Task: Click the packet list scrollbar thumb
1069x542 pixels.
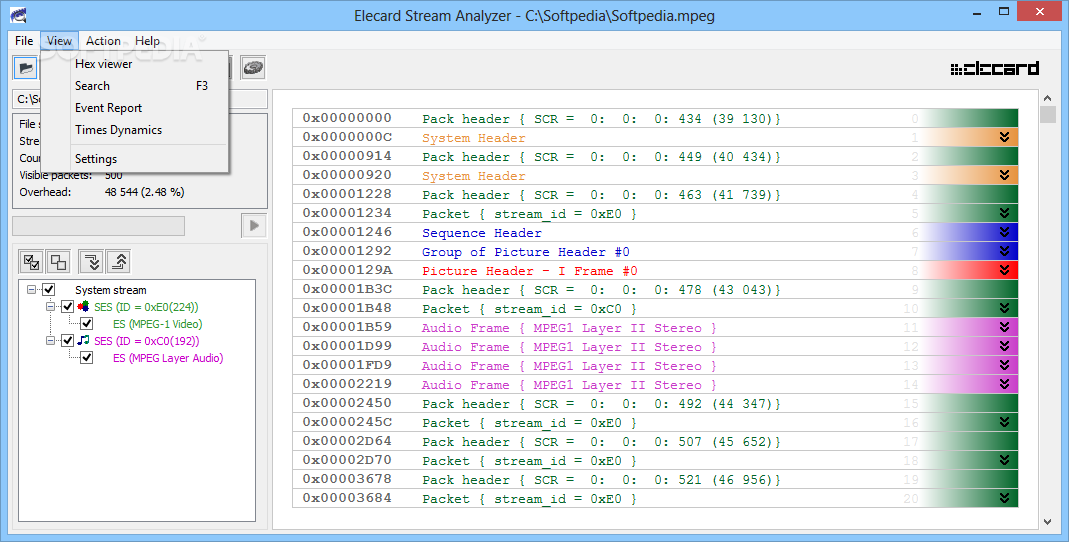Action: [x=1048, y=114]
